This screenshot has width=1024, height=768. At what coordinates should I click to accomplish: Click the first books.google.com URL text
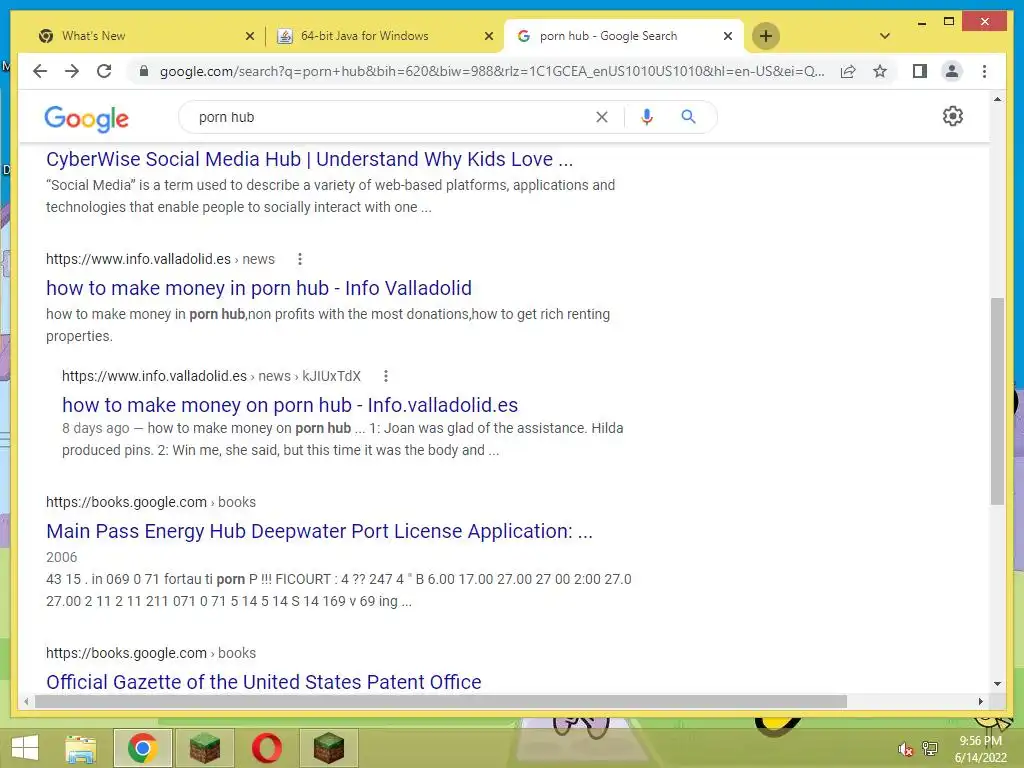pyautogui.click(x=150, y=502)
